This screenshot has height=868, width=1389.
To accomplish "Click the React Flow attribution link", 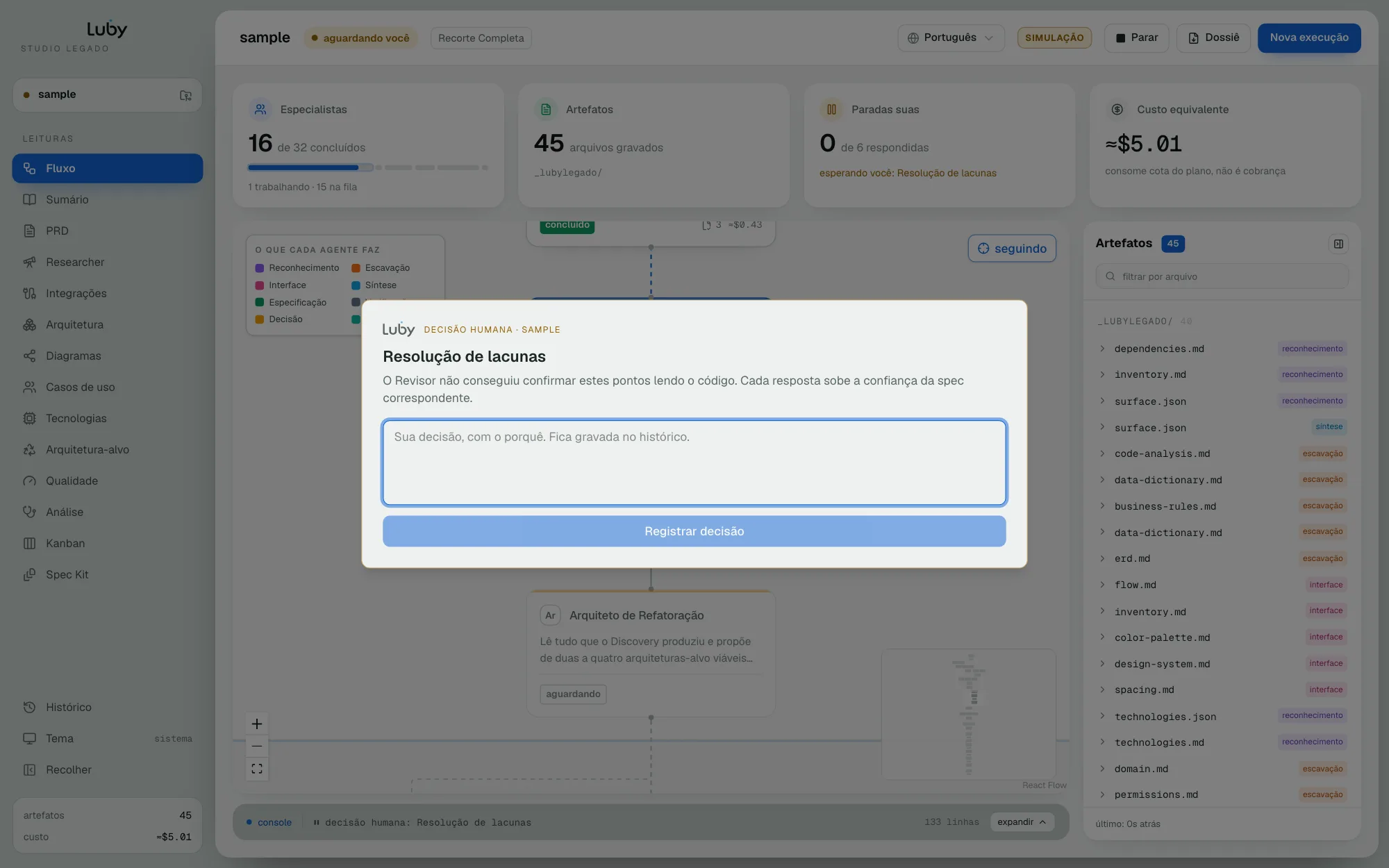I will point(1044,785).
